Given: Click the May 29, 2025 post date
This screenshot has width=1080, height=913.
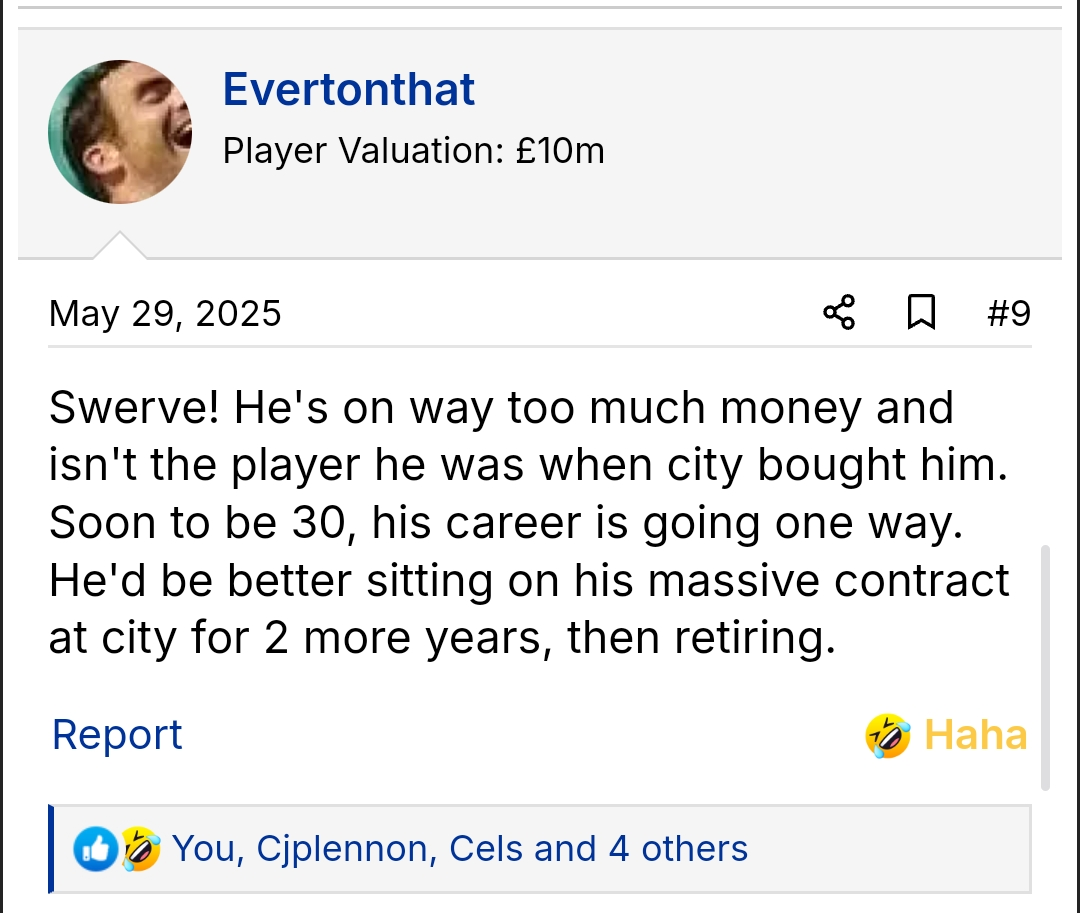Looking at the screenshot, I should click(165, 314).
